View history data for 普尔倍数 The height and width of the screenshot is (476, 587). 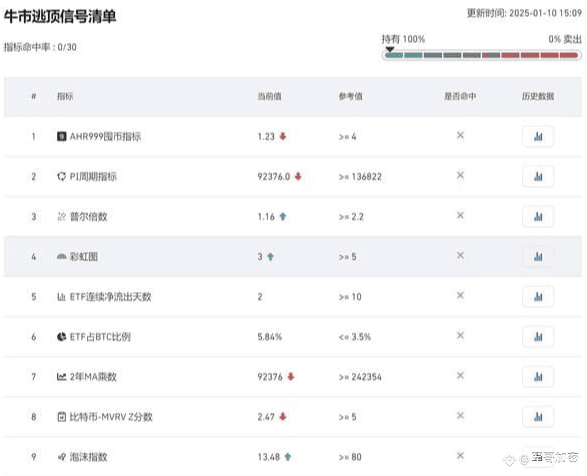click(538, 216)
